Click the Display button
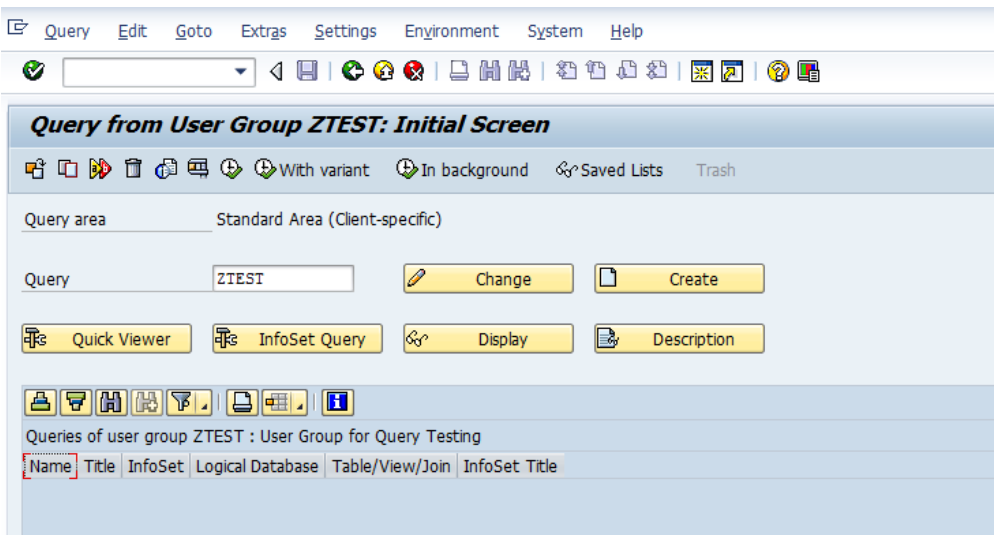This screenshot has height=538, width=1004. coord(488,338)
